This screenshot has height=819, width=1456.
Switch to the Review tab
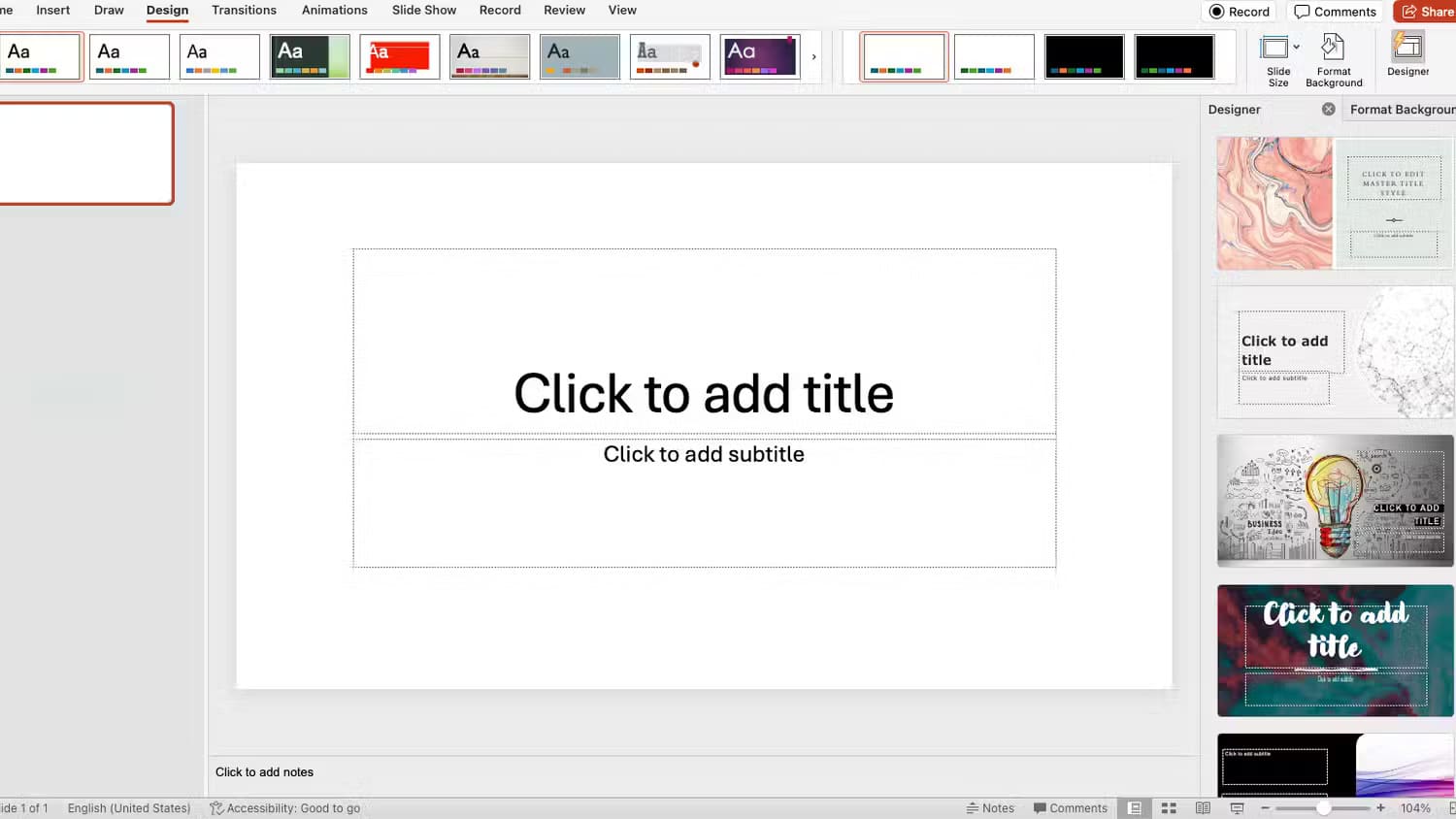[x=564, y=10]
